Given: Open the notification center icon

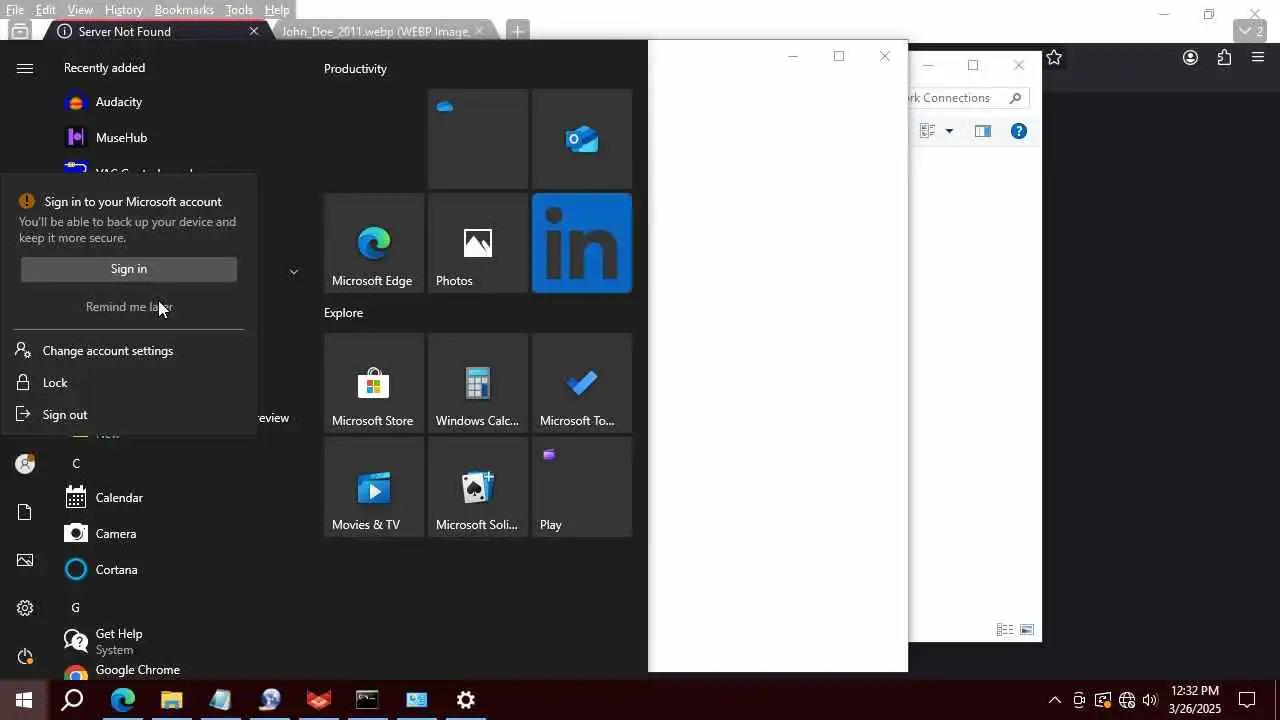Looking at the screenshot, I should click(x=1247, y=700).
